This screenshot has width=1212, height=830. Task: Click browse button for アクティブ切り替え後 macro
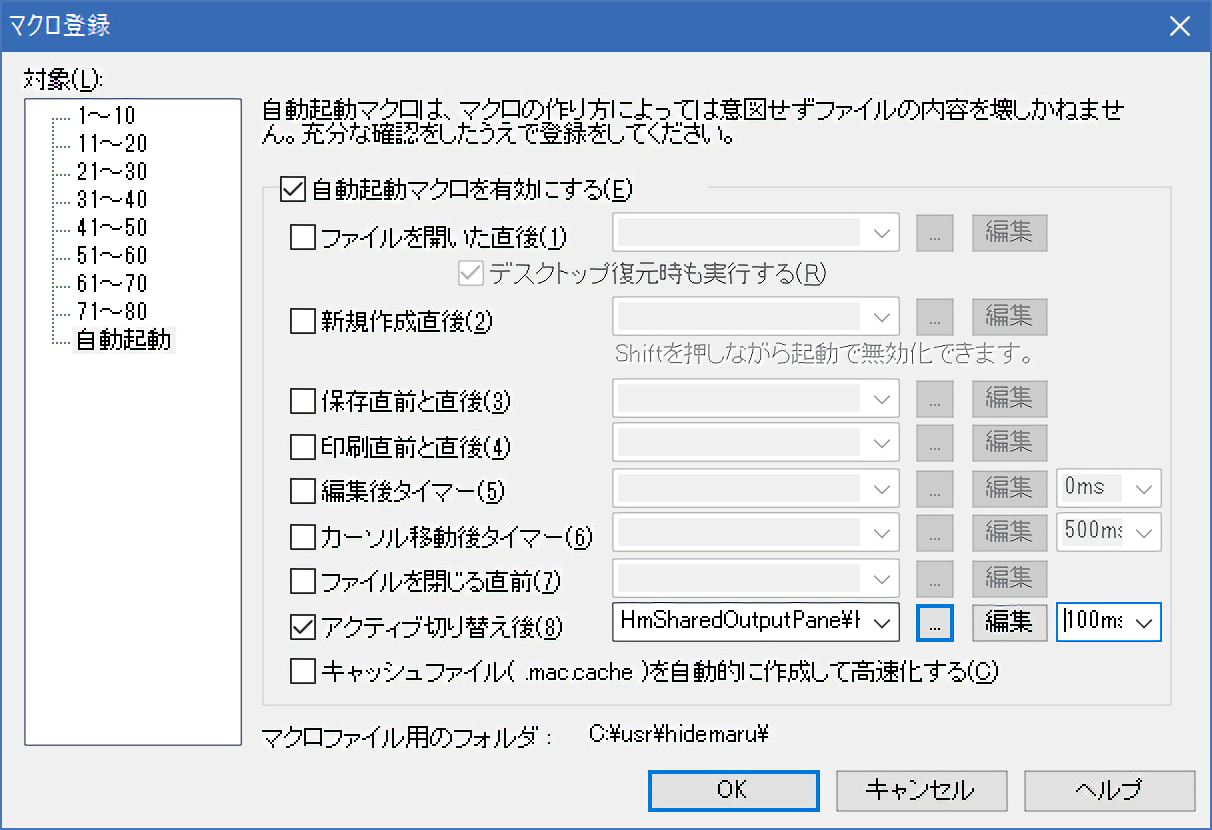pyautogui.click(x=934, y=622)
